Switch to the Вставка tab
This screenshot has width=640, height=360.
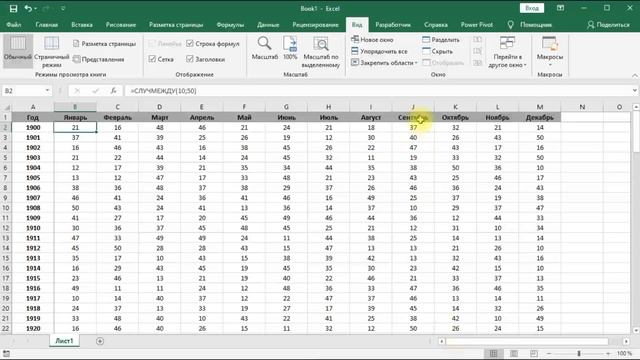click(x=82, y=24)
